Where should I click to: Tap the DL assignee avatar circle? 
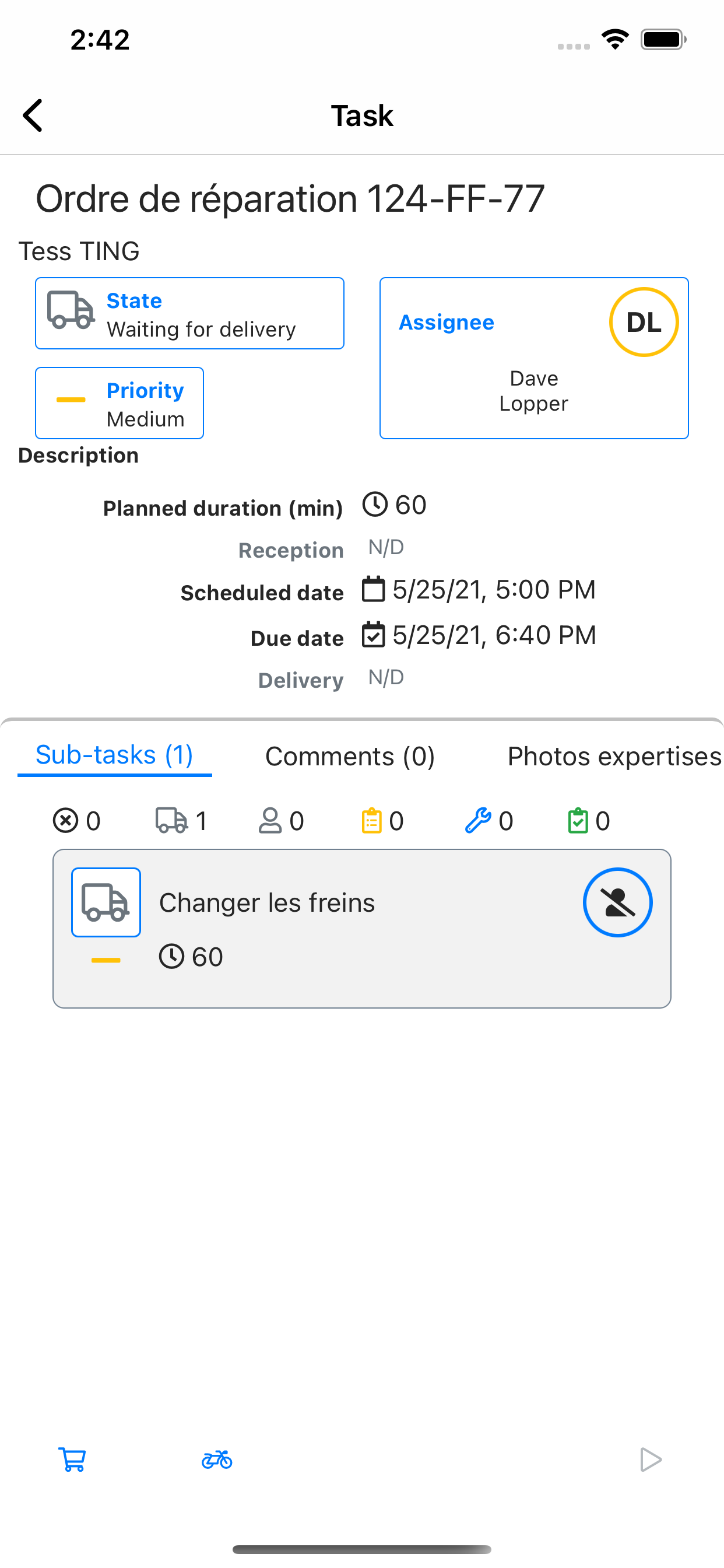coord(644,322)
